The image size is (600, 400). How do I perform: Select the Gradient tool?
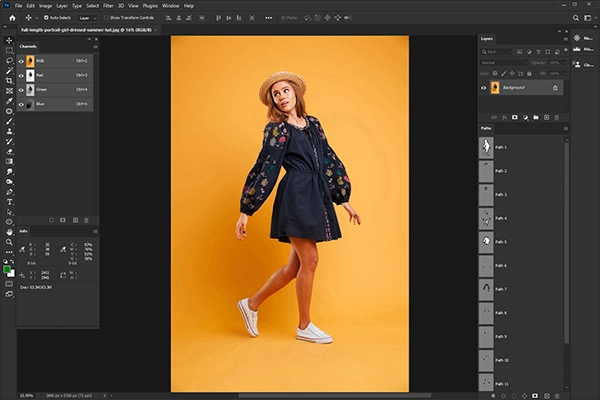9,162
